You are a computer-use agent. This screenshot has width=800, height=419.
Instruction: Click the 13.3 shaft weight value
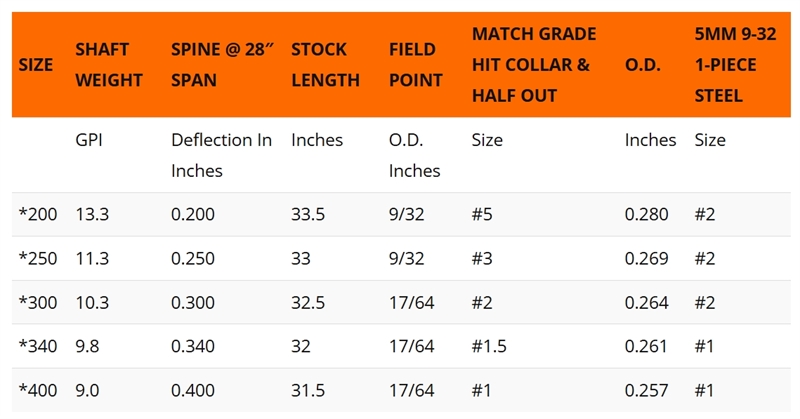click(93, 214)
